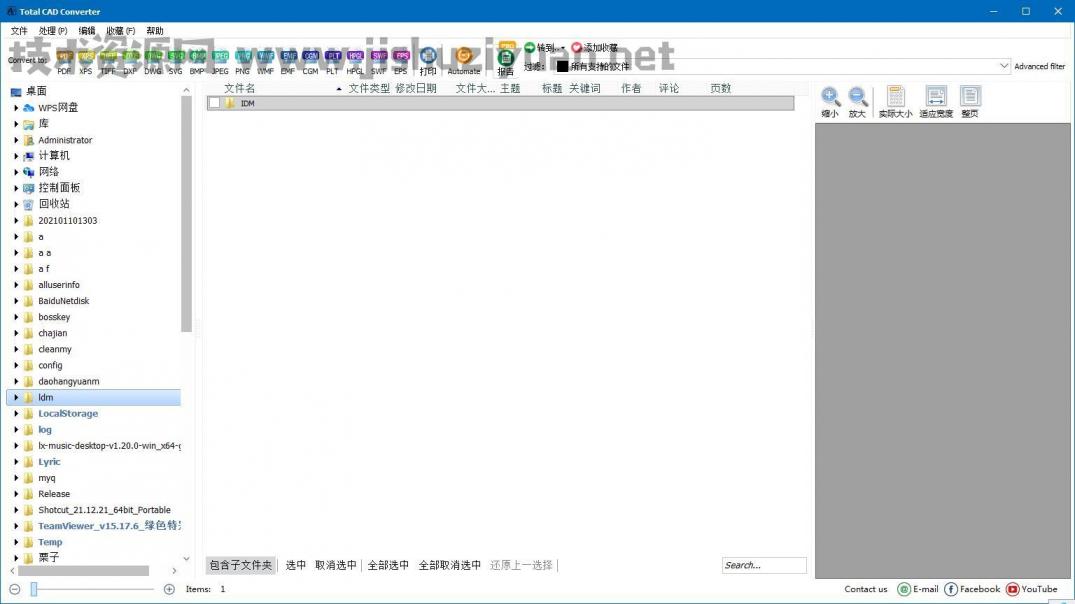Open the 收藏 (F) menu
Viewport: 1075px width, 604px height.
coord(121,31)
